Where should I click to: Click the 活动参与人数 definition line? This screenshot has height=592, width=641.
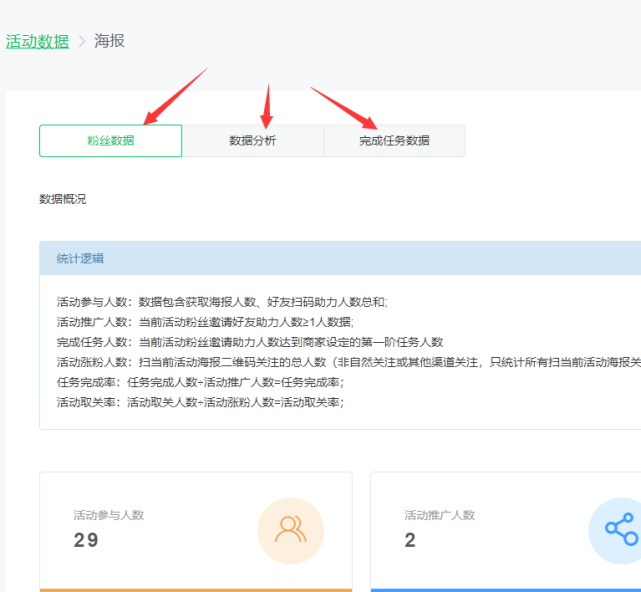point(222,302)
